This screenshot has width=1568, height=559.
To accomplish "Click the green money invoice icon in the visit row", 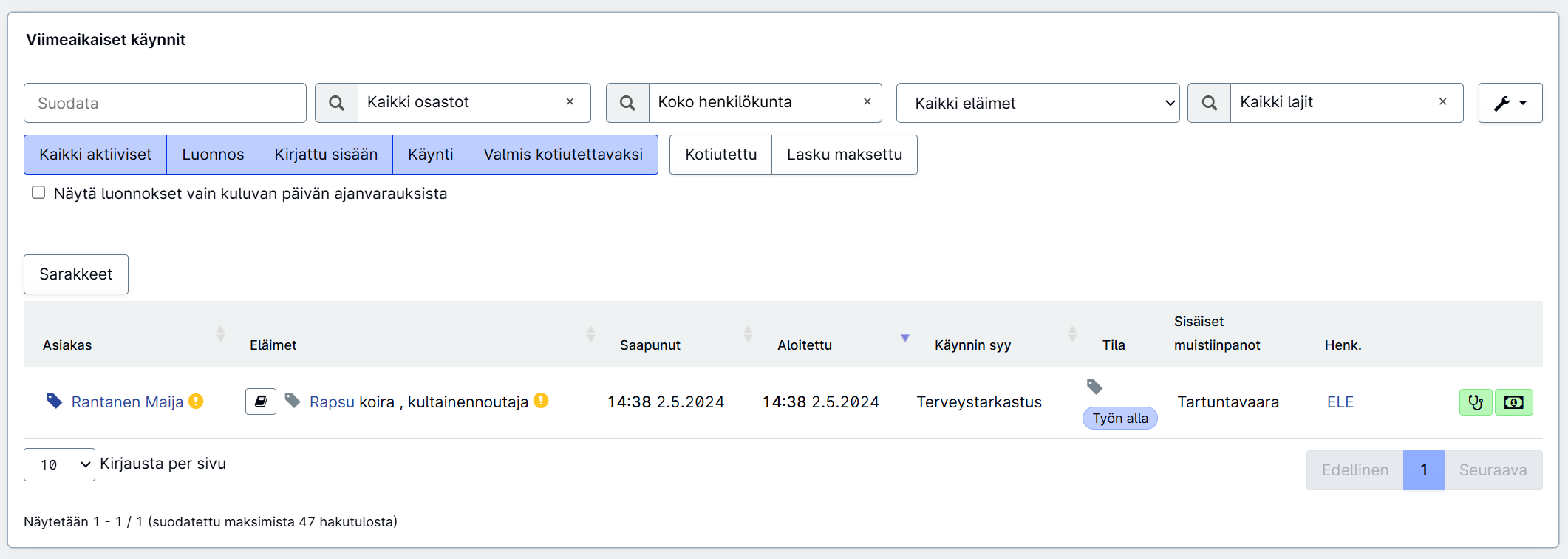I will click(1514, 402).
